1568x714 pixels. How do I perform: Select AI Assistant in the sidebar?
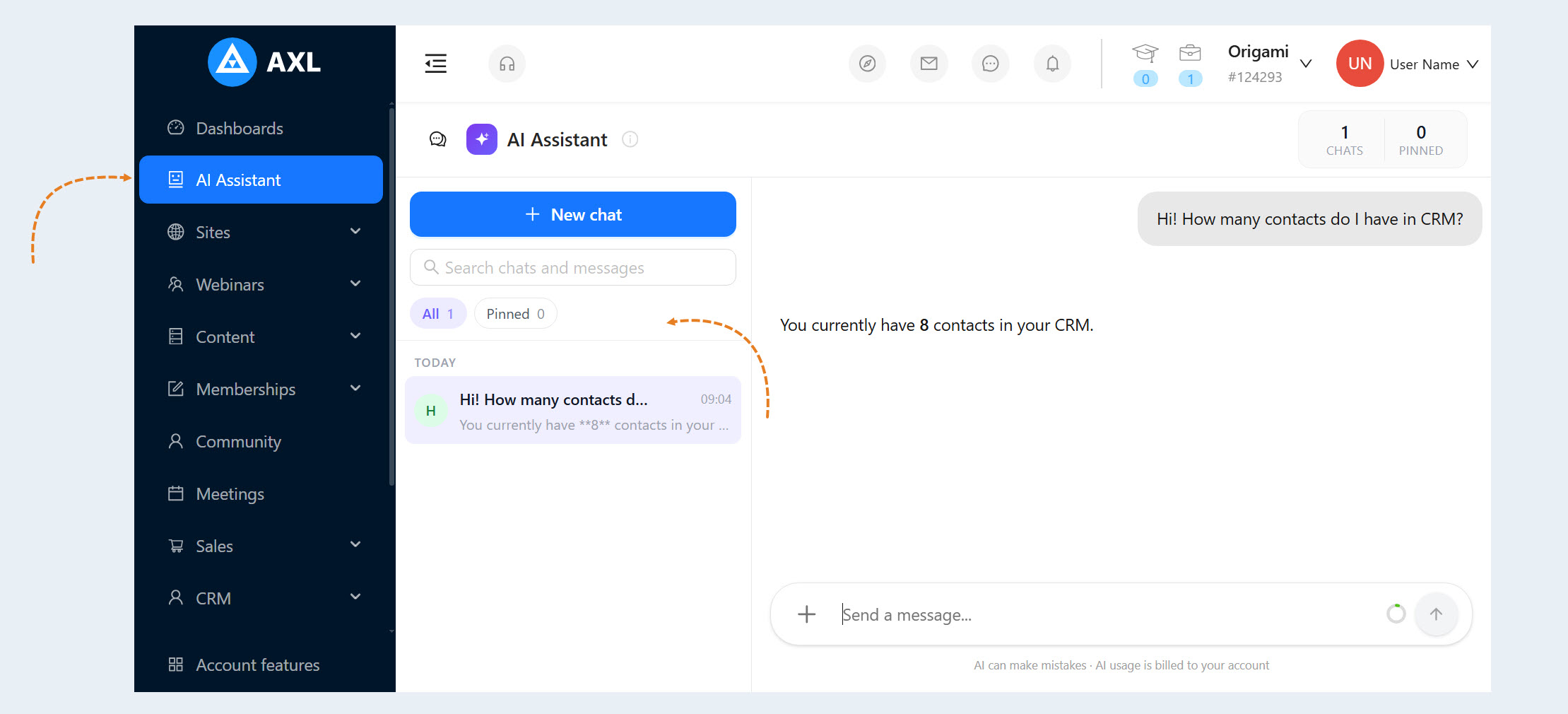[261, 180]
